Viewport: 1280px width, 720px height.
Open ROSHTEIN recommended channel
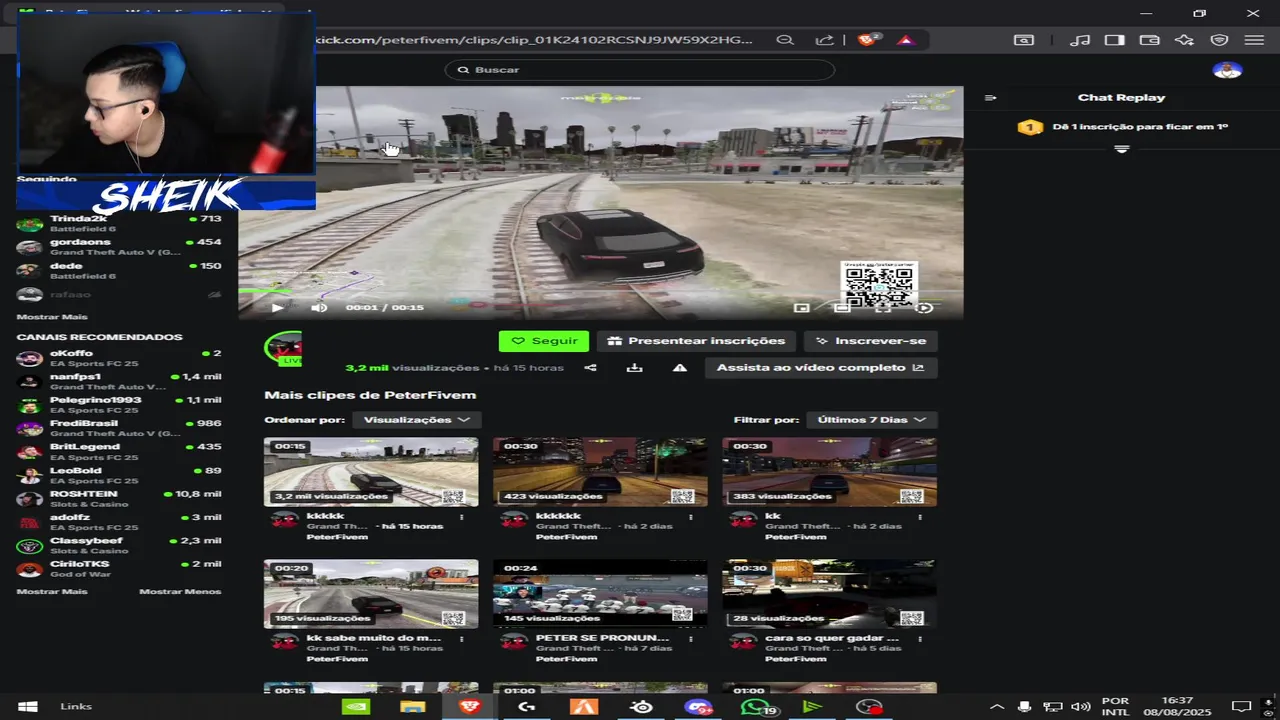[119, 498]
